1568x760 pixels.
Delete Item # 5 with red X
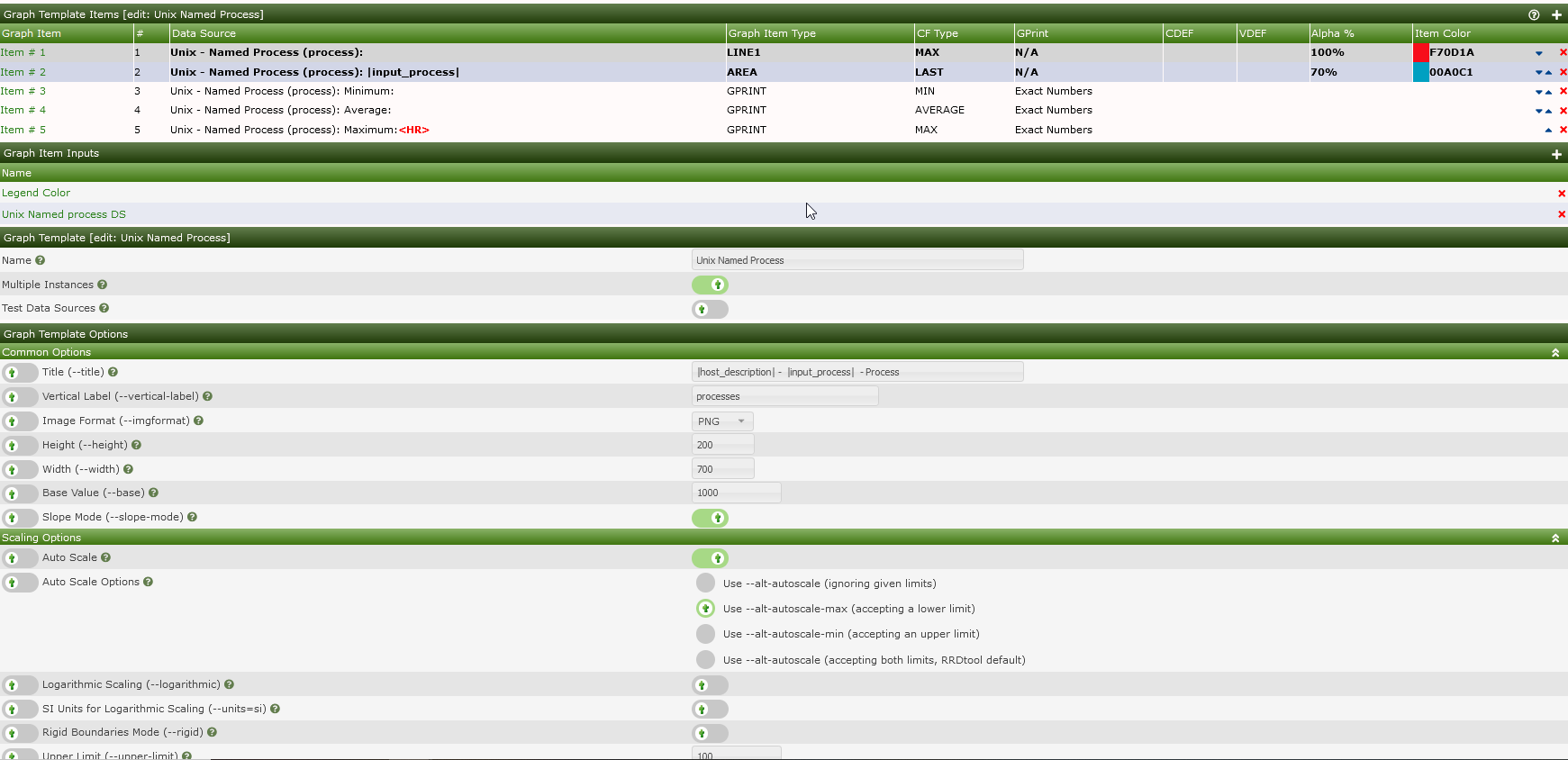[x=1563, y=130]
